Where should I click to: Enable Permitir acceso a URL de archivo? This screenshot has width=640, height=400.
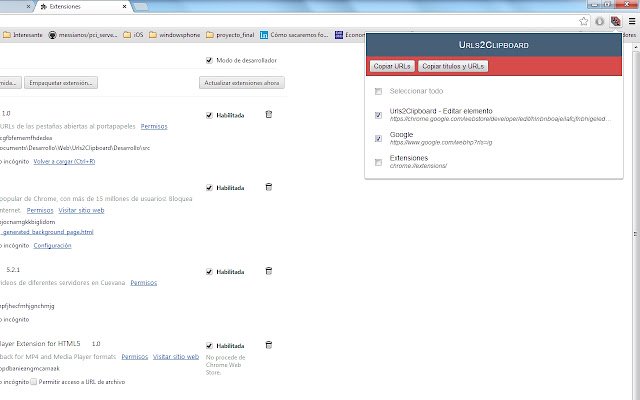[x=34, y=382]
